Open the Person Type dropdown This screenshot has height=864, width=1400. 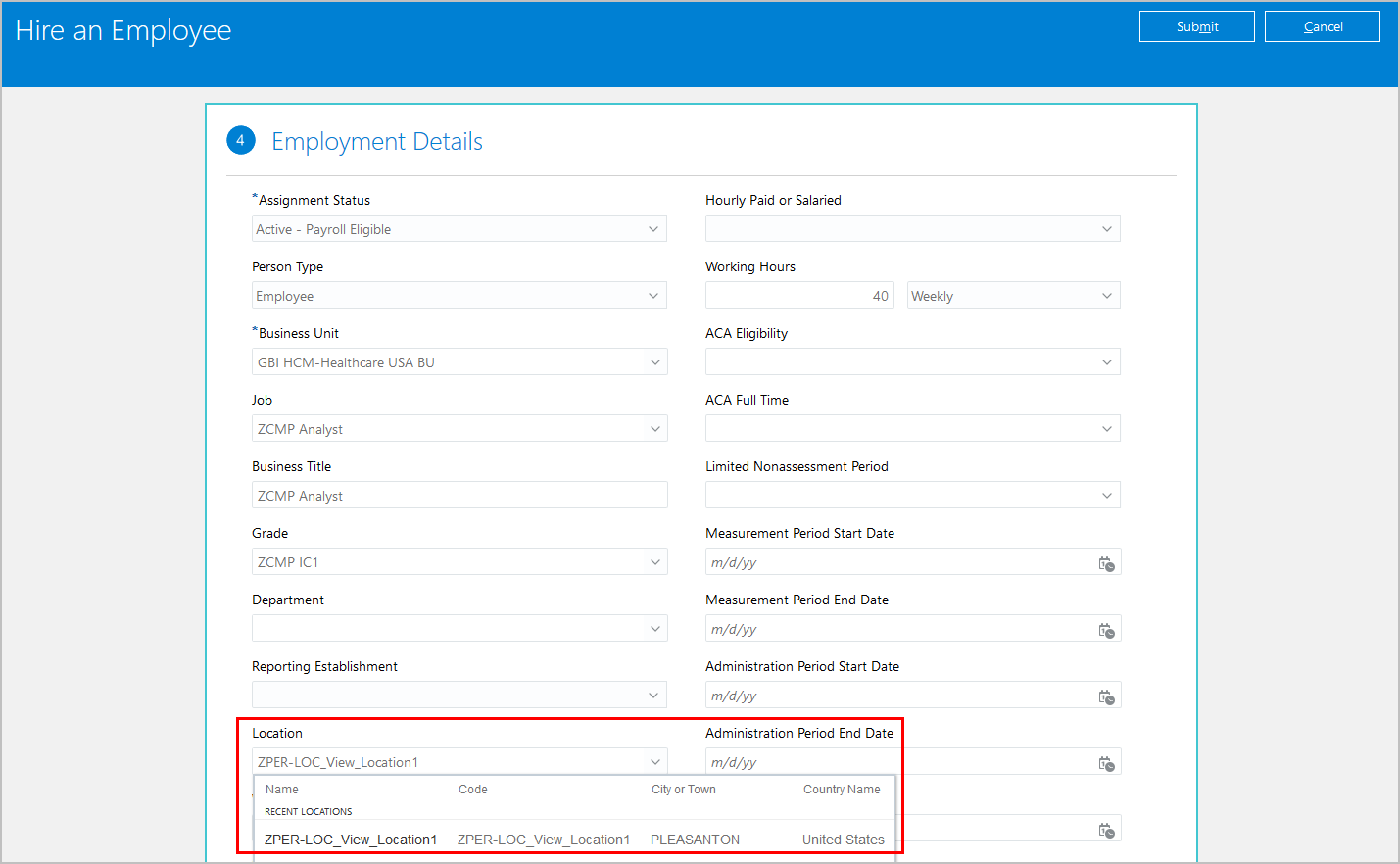click(x=653, y=296)
